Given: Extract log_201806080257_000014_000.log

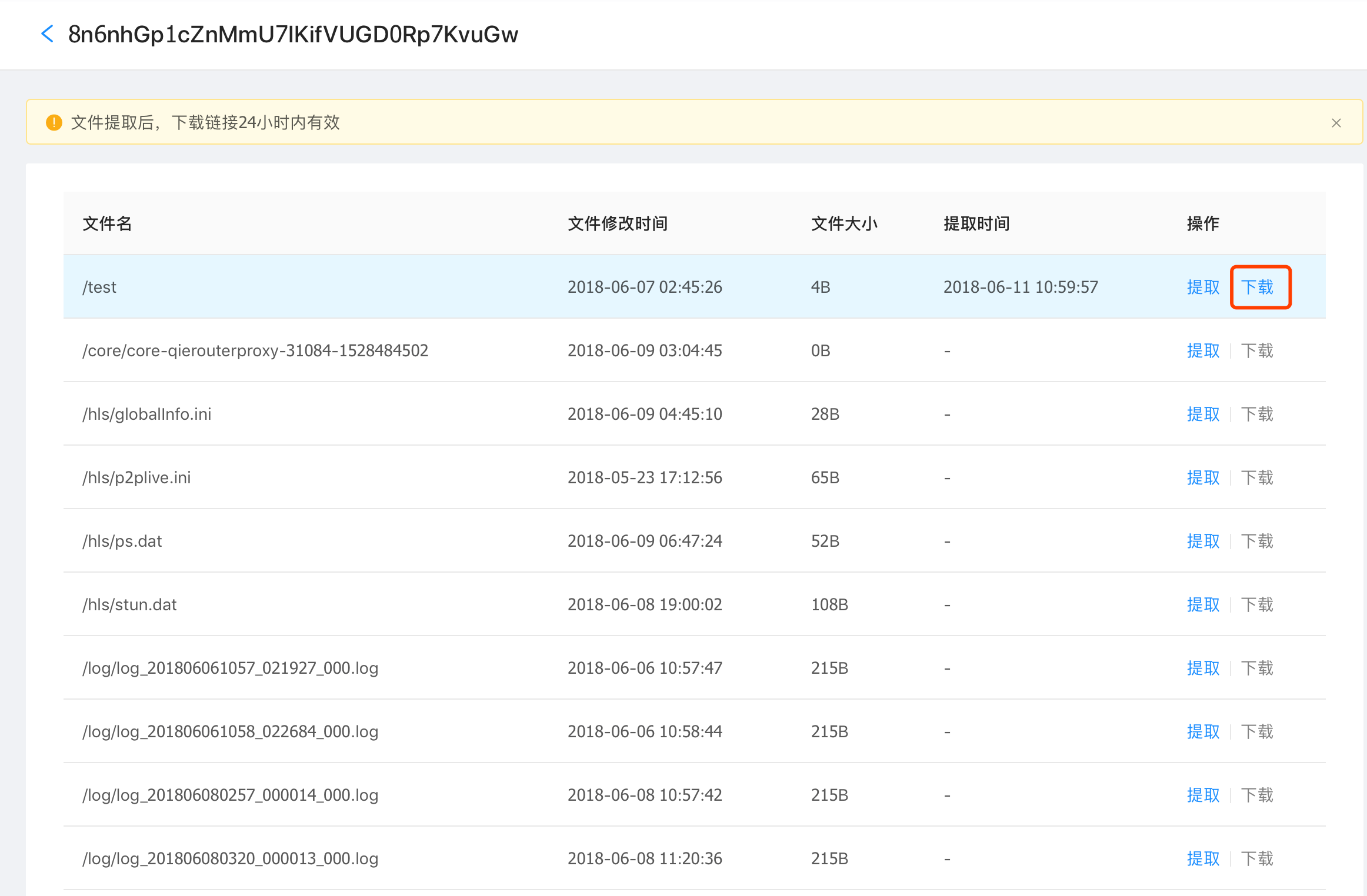Looking at the screenshot, I should 1203,795.
